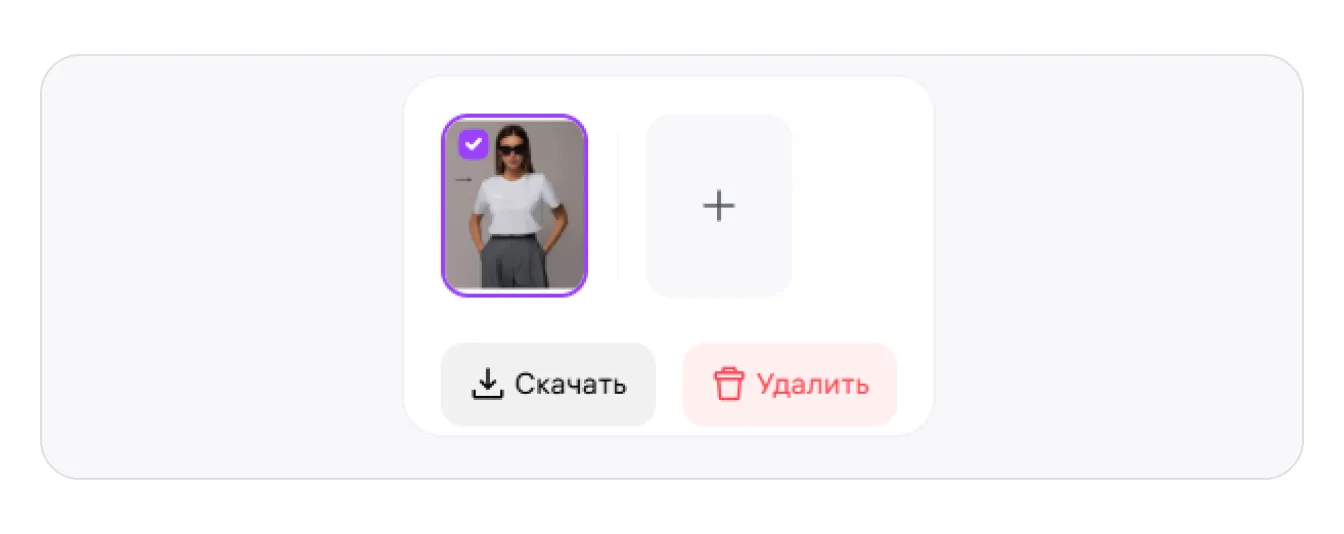Download the selected image via Скачать
The width and height of the screenshot is (1344, 534).
pyautogui.click(x=548, y=385)
